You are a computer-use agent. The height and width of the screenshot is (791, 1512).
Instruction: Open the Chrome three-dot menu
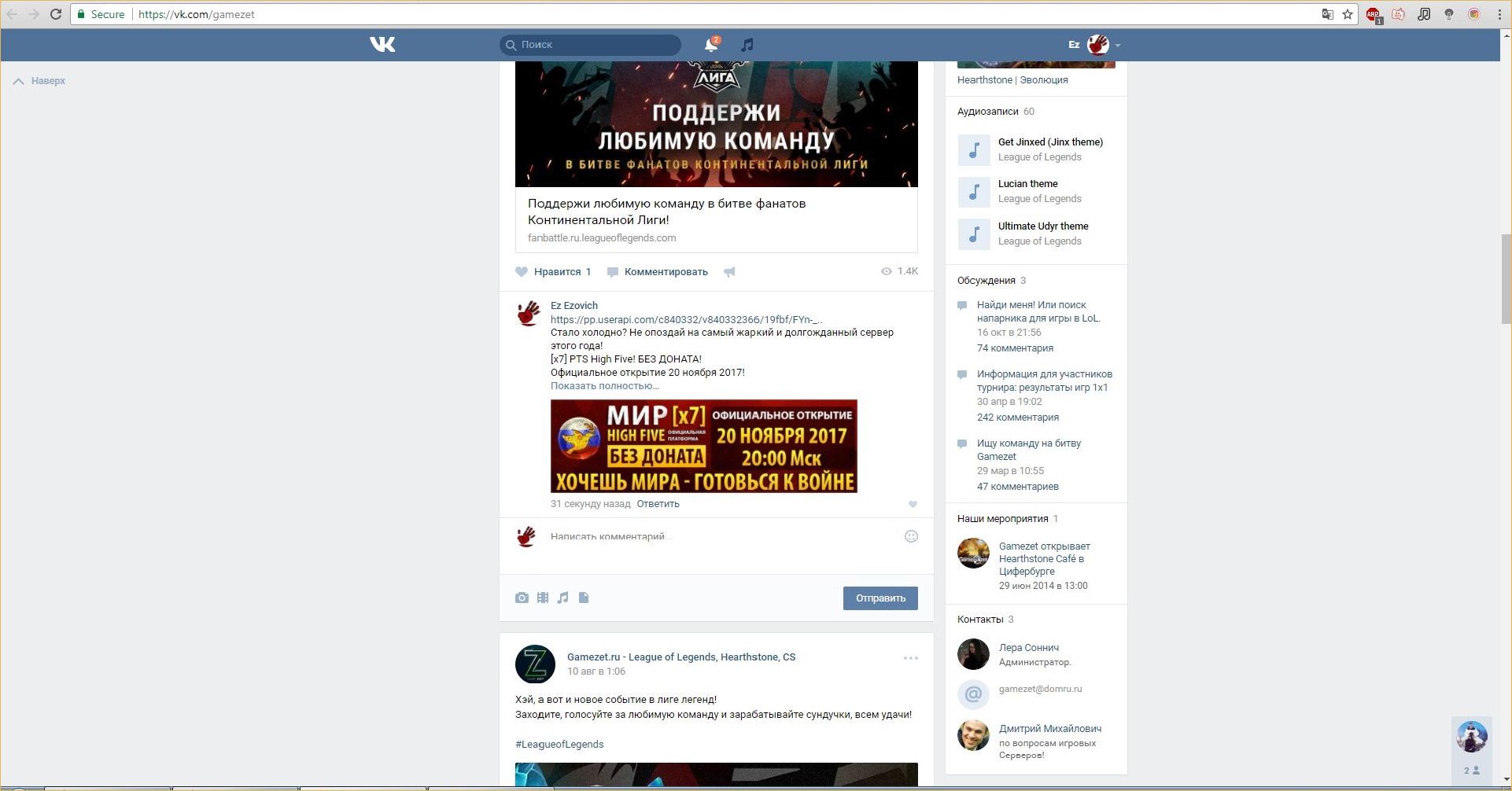[x=1499, y=14]
